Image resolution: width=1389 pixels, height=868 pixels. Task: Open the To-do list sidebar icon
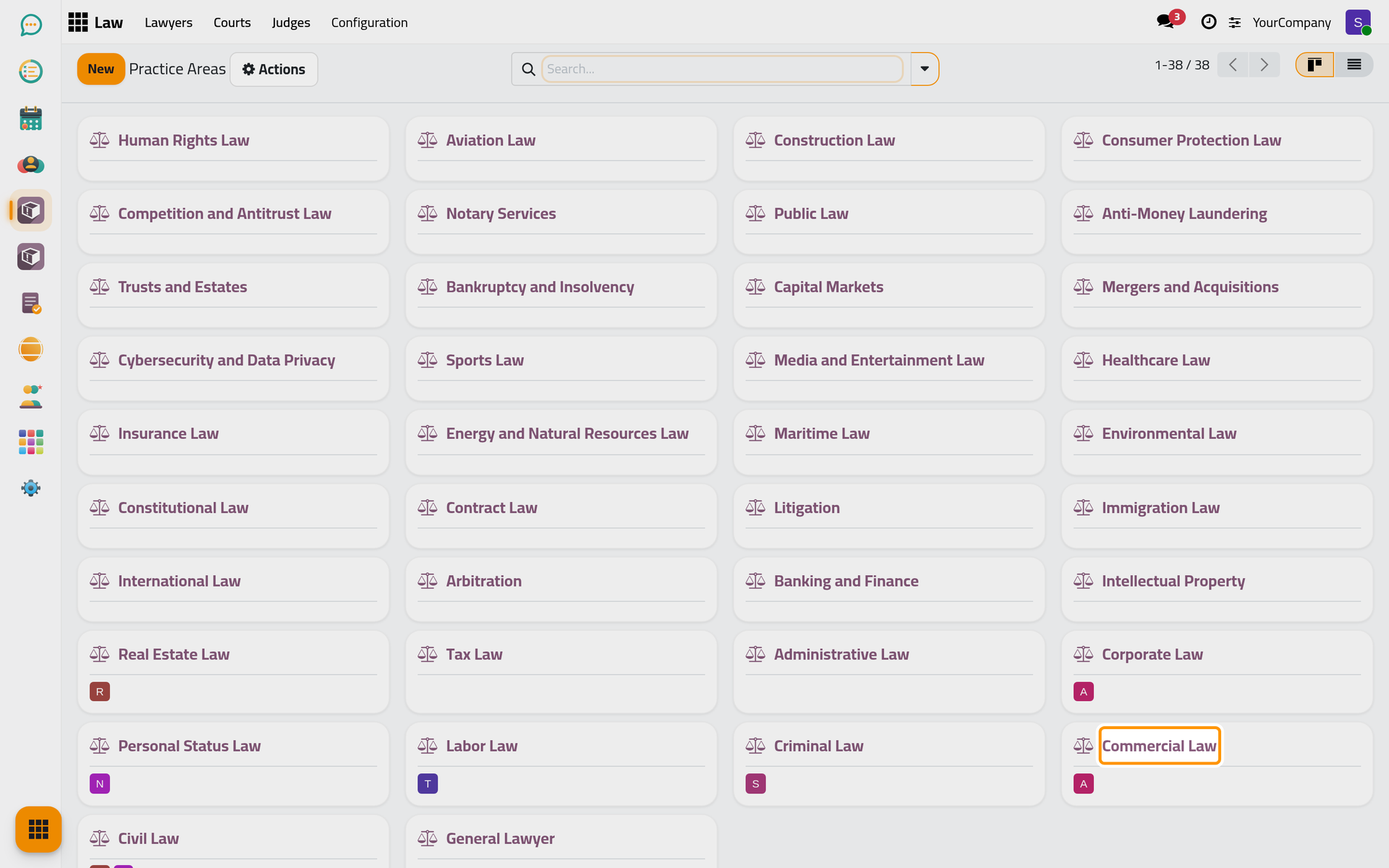tap(30, 71)
